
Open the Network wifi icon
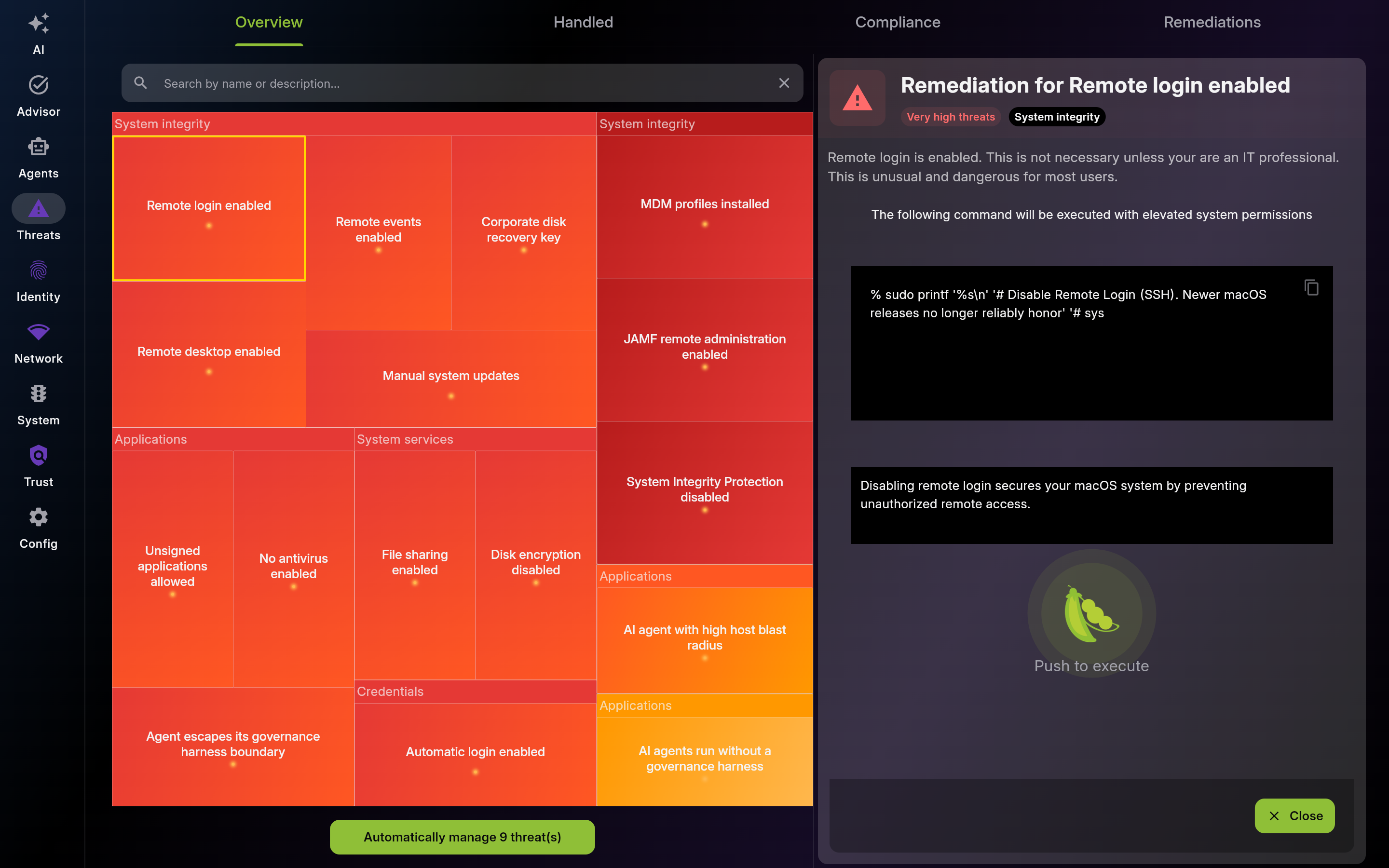point(39,332)
